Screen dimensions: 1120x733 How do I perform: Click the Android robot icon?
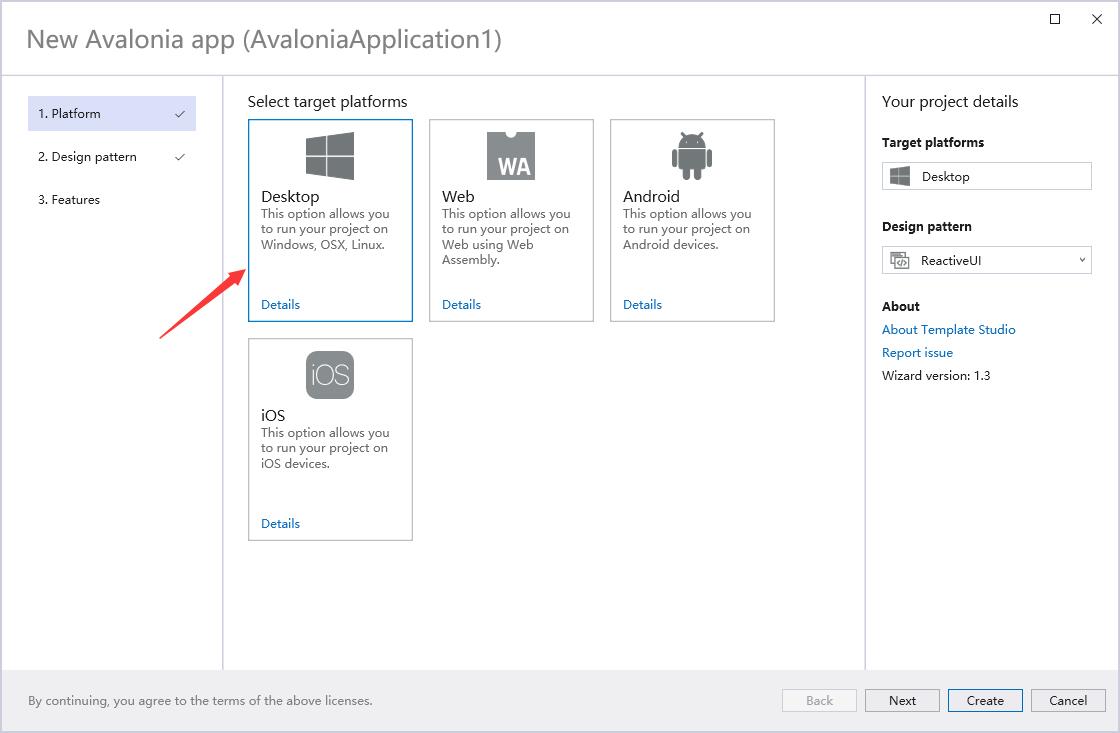pyautogui.click(x=691, y=156)
